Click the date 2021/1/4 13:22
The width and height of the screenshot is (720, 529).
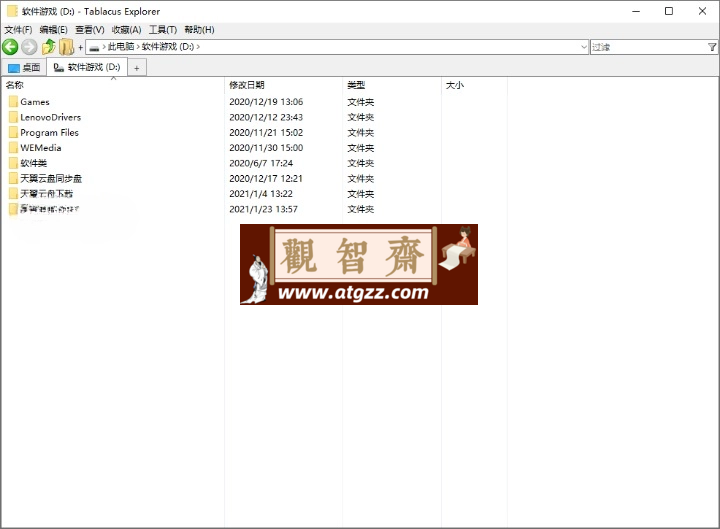click(x=261, y=194)
